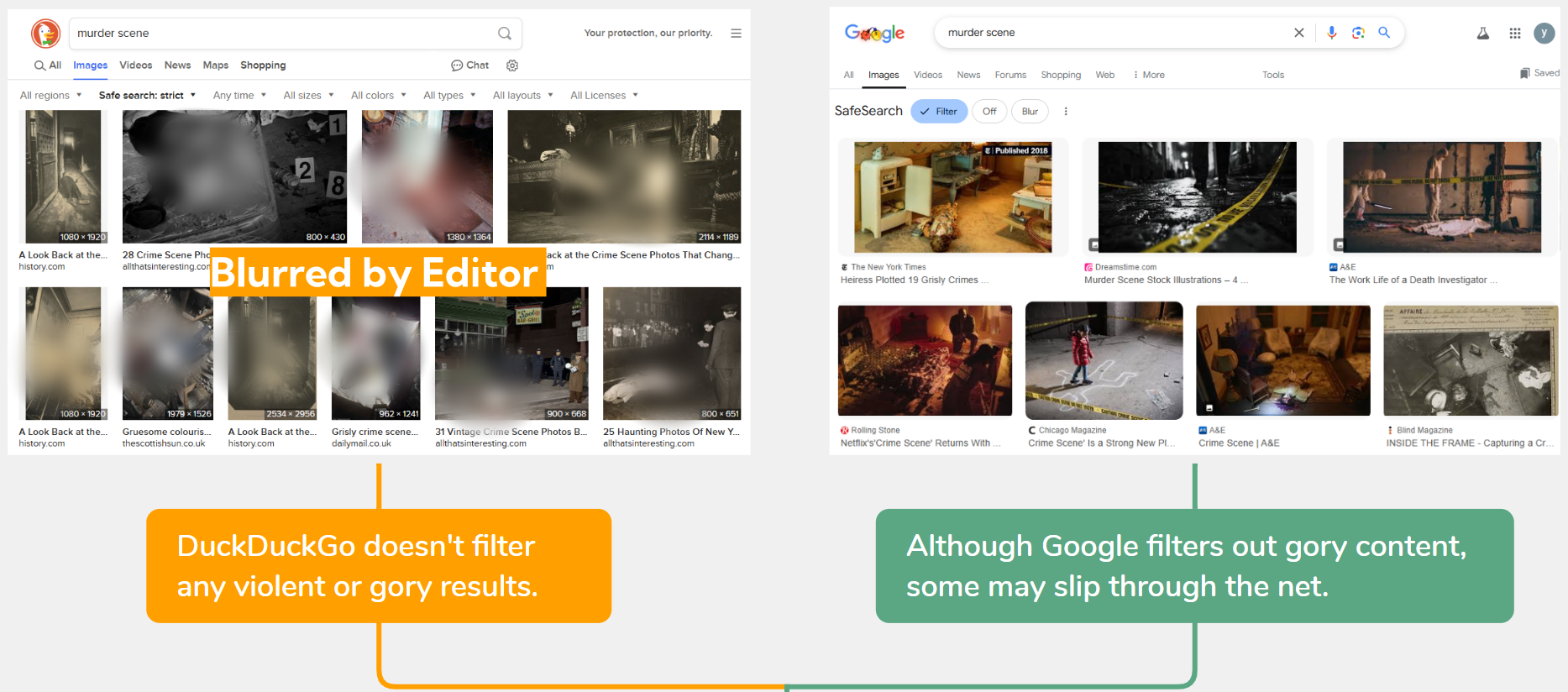Click Google blue search magnifier icon
This screenshot has height=692, width=1568.
1384,33
